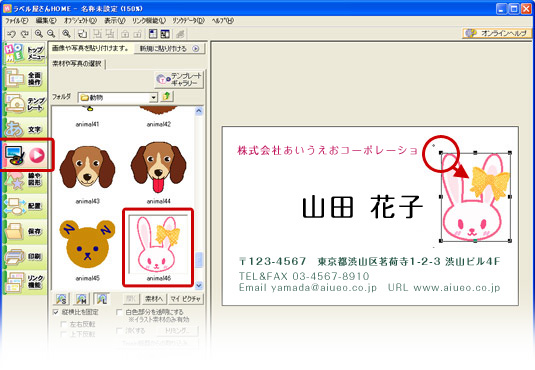
Task: Click the トリミング... button
Action: click(177, 331)
